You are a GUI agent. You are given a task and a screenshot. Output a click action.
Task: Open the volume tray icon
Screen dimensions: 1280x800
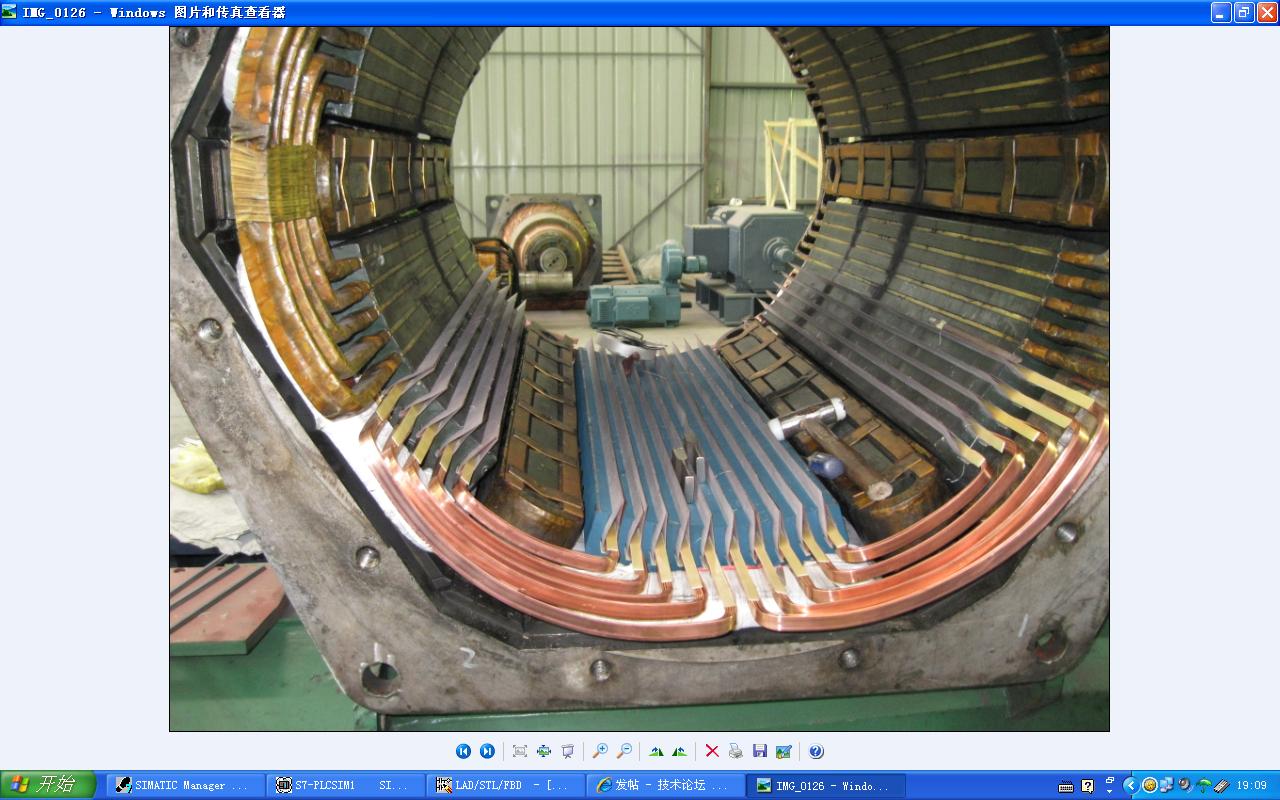(1184, 785)
